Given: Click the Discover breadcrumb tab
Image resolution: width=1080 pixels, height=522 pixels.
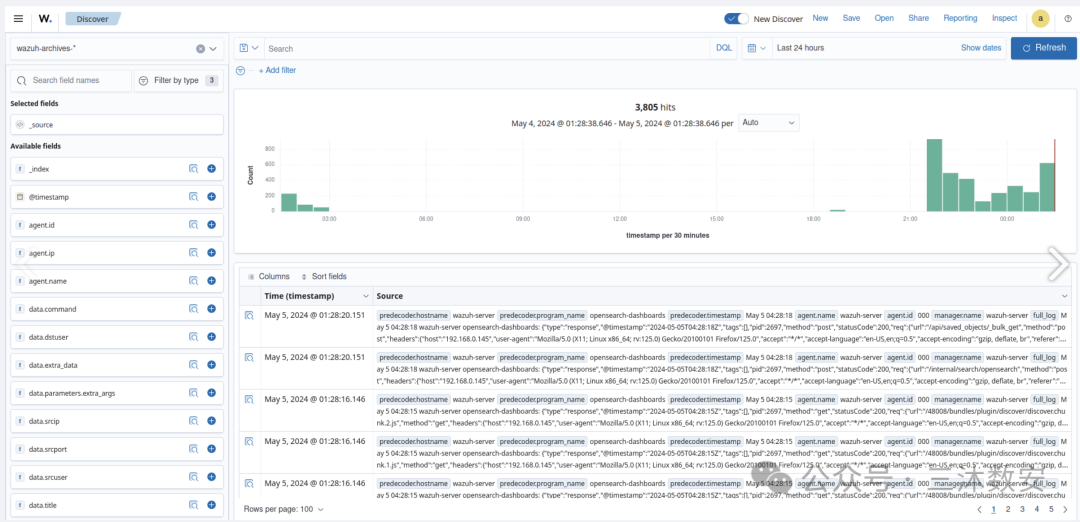Looking at the screenshot, I should click(x=93, y=19).
